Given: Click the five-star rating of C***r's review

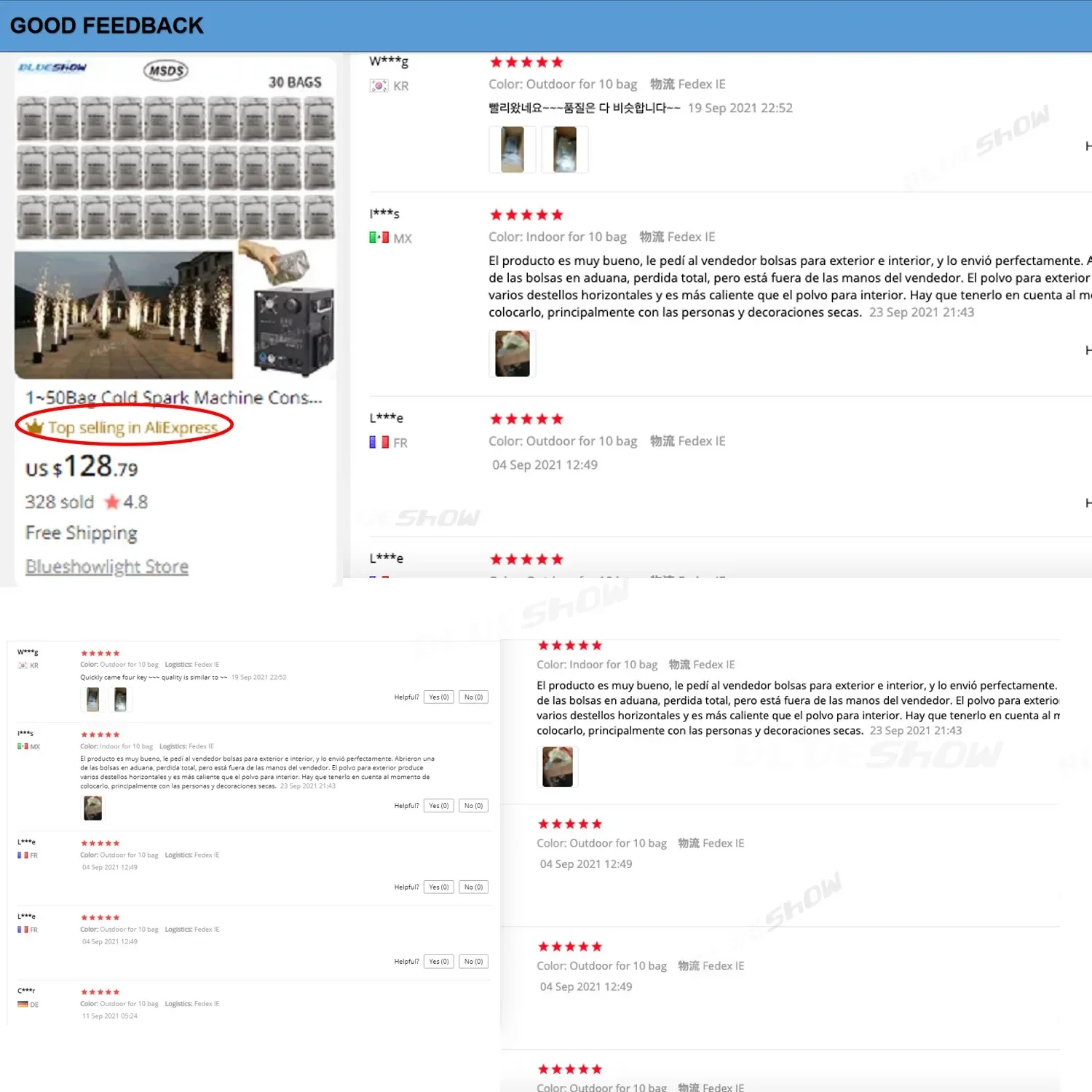Looking at the screenshot, I should click(x=100, y=992).
